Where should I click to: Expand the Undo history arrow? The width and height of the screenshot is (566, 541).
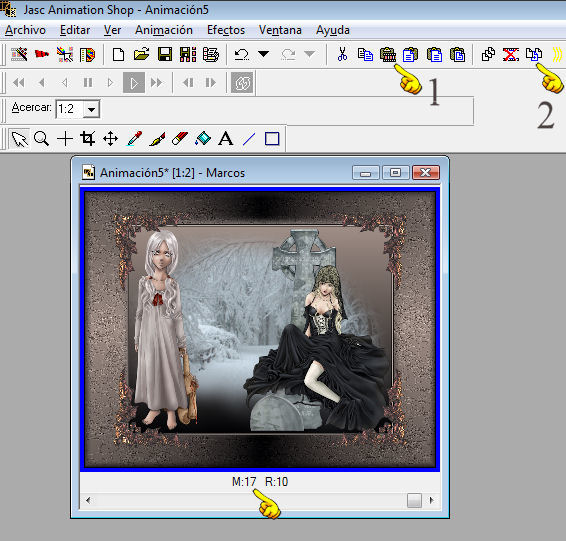pos(264,54)
